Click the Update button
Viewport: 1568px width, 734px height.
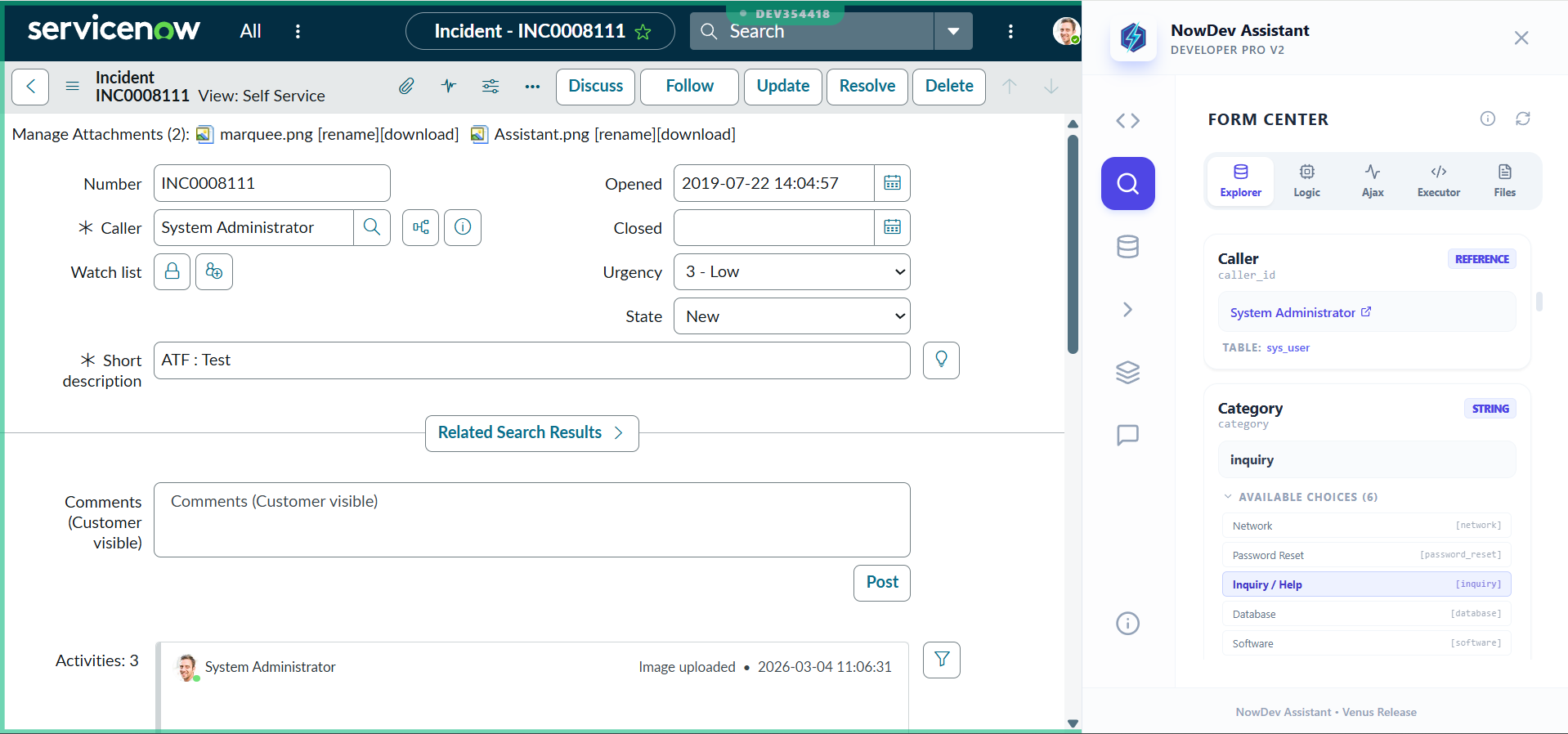pos(783,87)
